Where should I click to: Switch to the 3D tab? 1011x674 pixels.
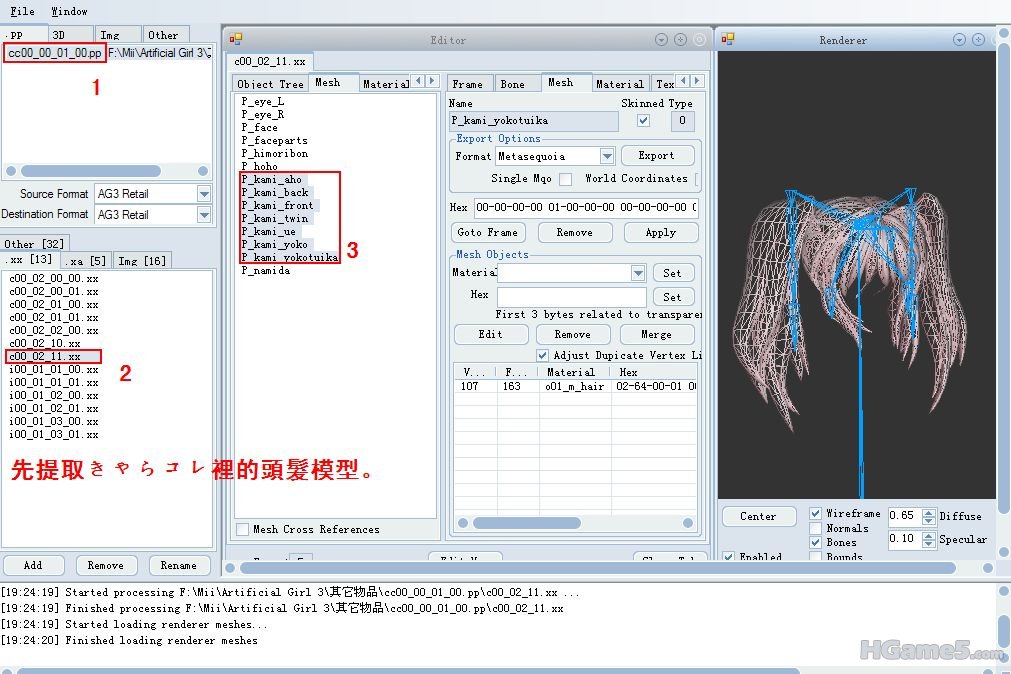pyautogui.click(x=70, y=35)
